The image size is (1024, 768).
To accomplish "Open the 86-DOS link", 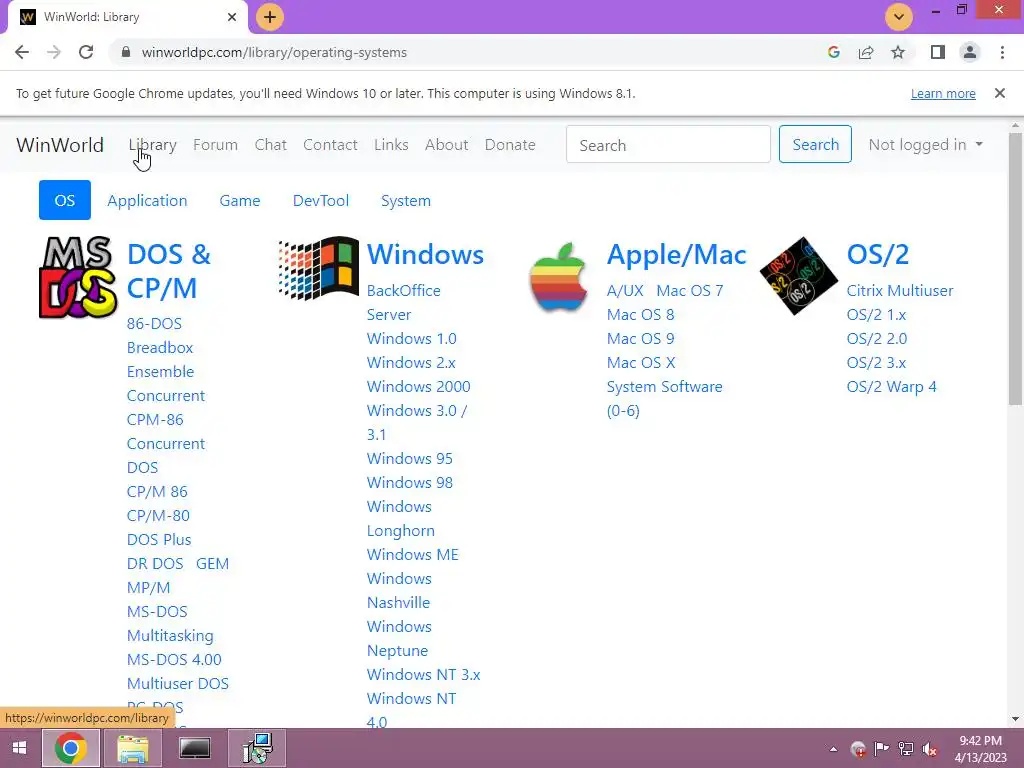I will tap(154, 323).
